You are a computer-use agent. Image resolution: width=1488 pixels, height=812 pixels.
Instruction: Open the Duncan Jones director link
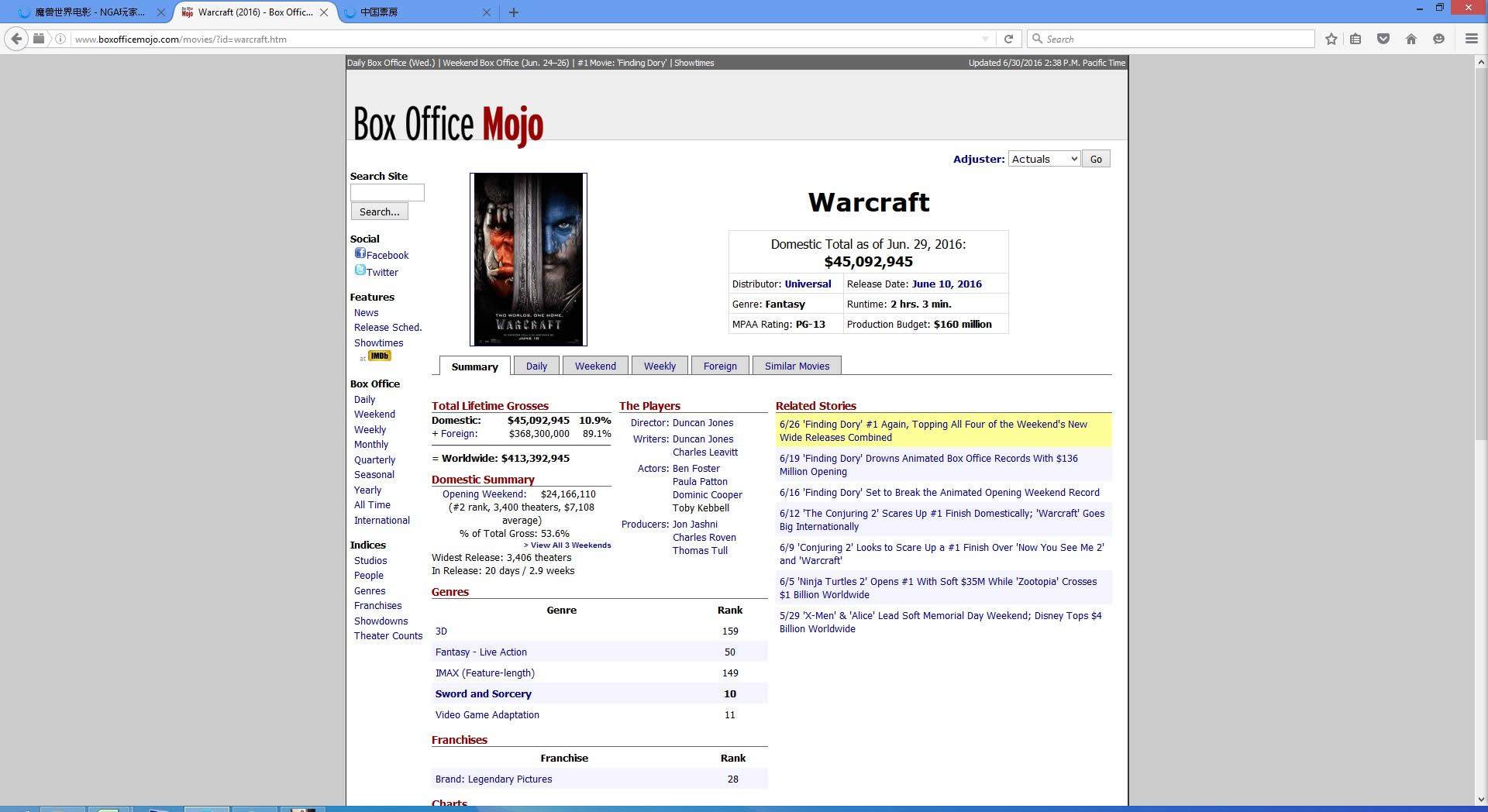[x=702, y=423]
